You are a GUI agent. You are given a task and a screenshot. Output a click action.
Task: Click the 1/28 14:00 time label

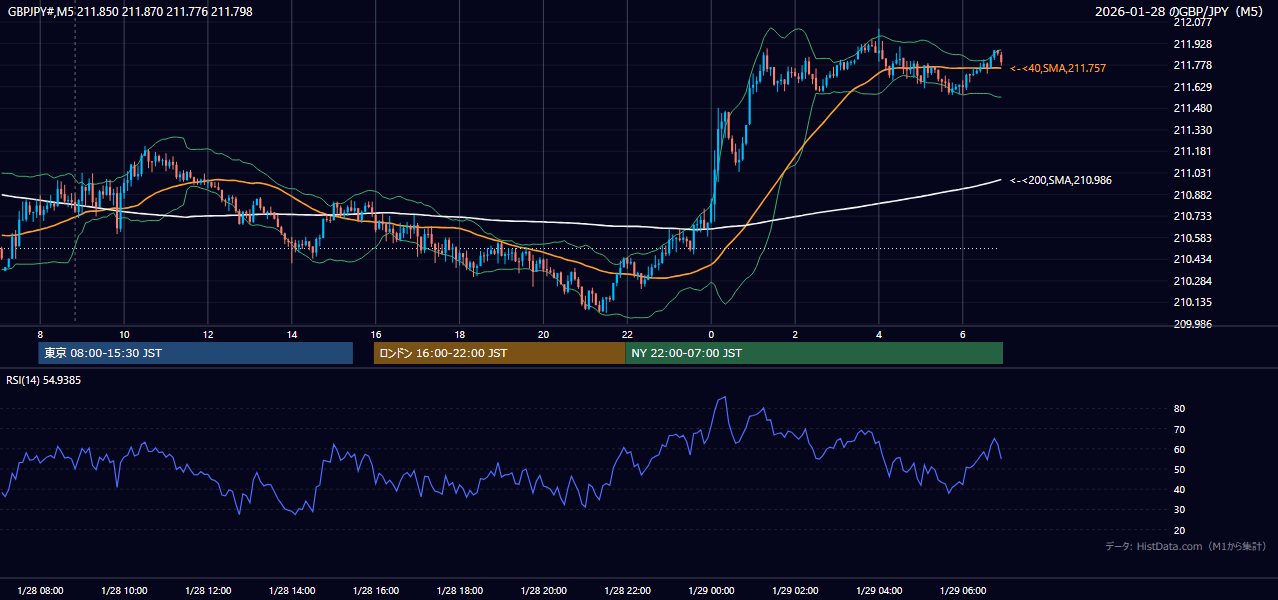[x=293, y=590]
